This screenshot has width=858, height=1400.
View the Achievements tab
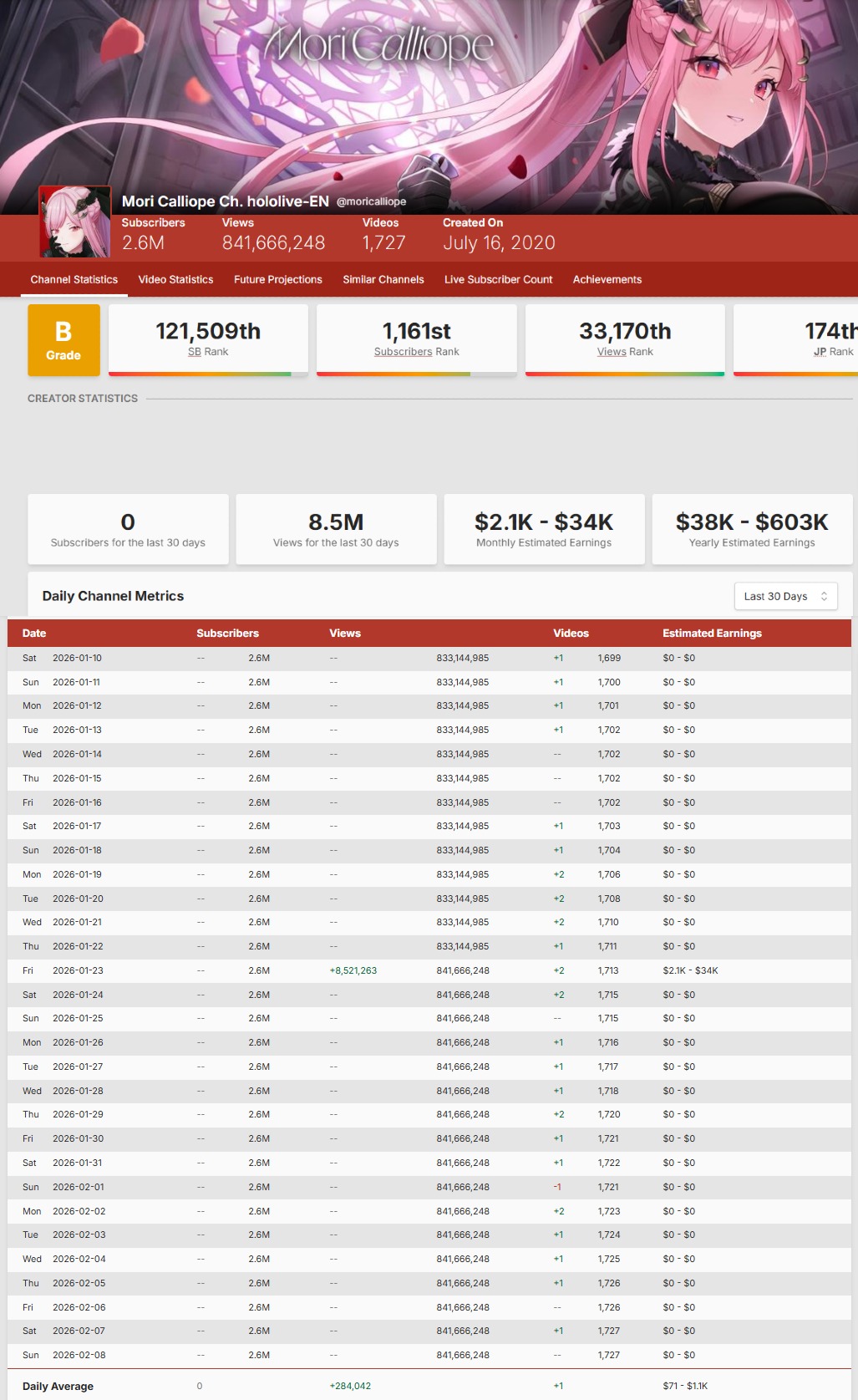pyautogui.click(x=607, y=279)
